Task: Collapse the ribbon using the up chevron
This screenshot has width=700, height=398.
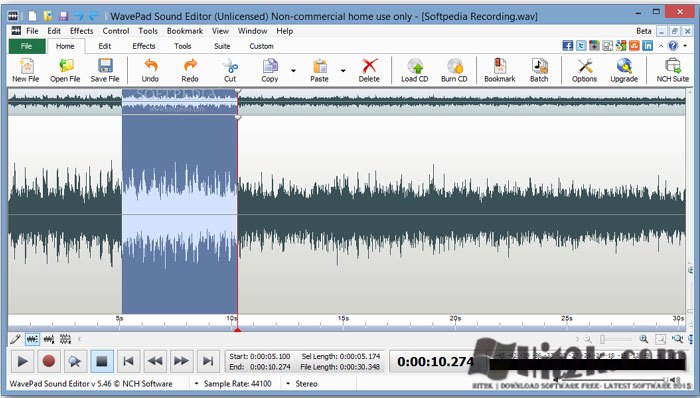Action: [x=661, y=46]
